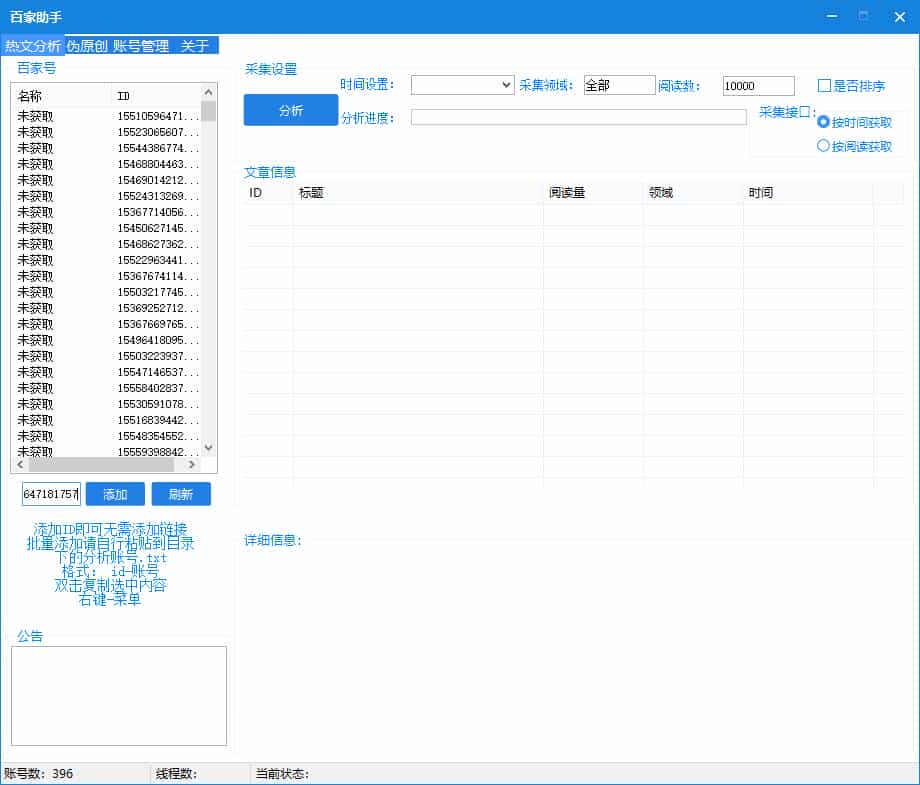The height and width of the screenshot is (785, 920).
Task: Choose the 按阅读获取 radio option
Action: click(x=824, y=146)
